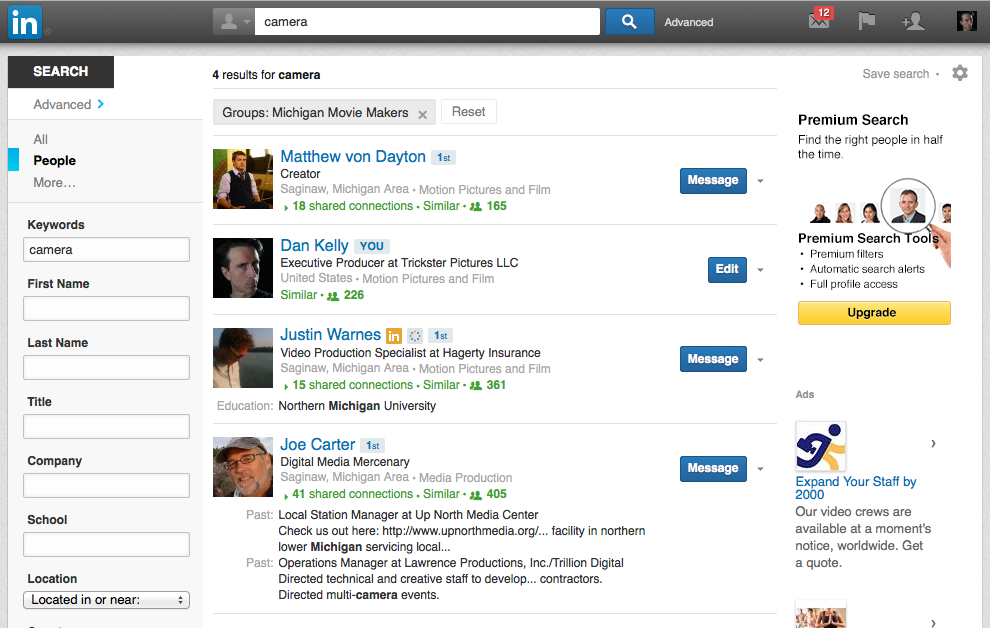Click the magnifier search button

(629, 22)
